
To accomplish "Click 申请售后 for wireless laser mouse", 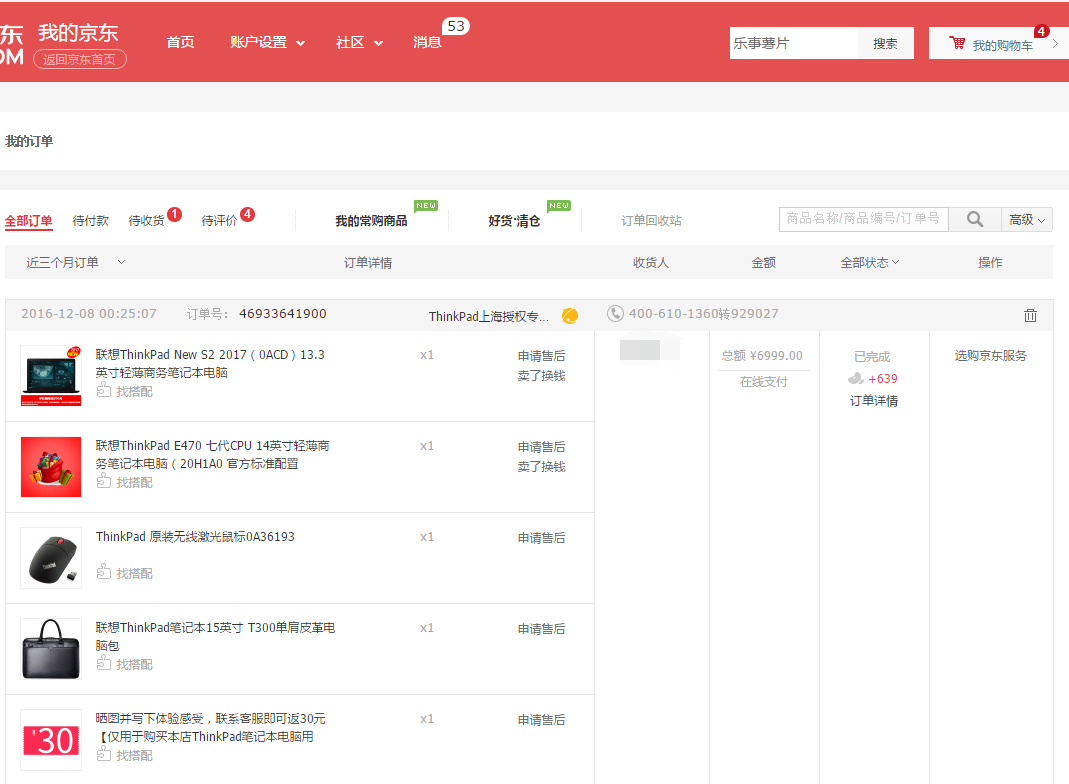I will click(x=541, y=538).
